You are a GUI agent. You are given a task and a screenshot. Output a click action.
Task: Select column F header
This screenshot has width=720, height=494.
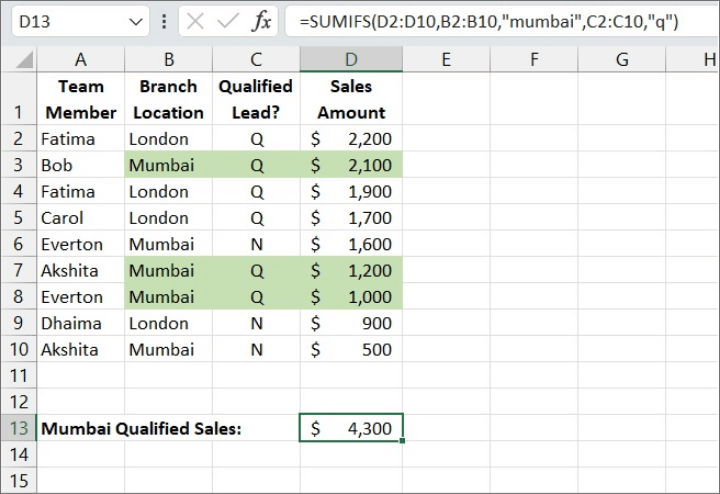click(x=534, y=60)
